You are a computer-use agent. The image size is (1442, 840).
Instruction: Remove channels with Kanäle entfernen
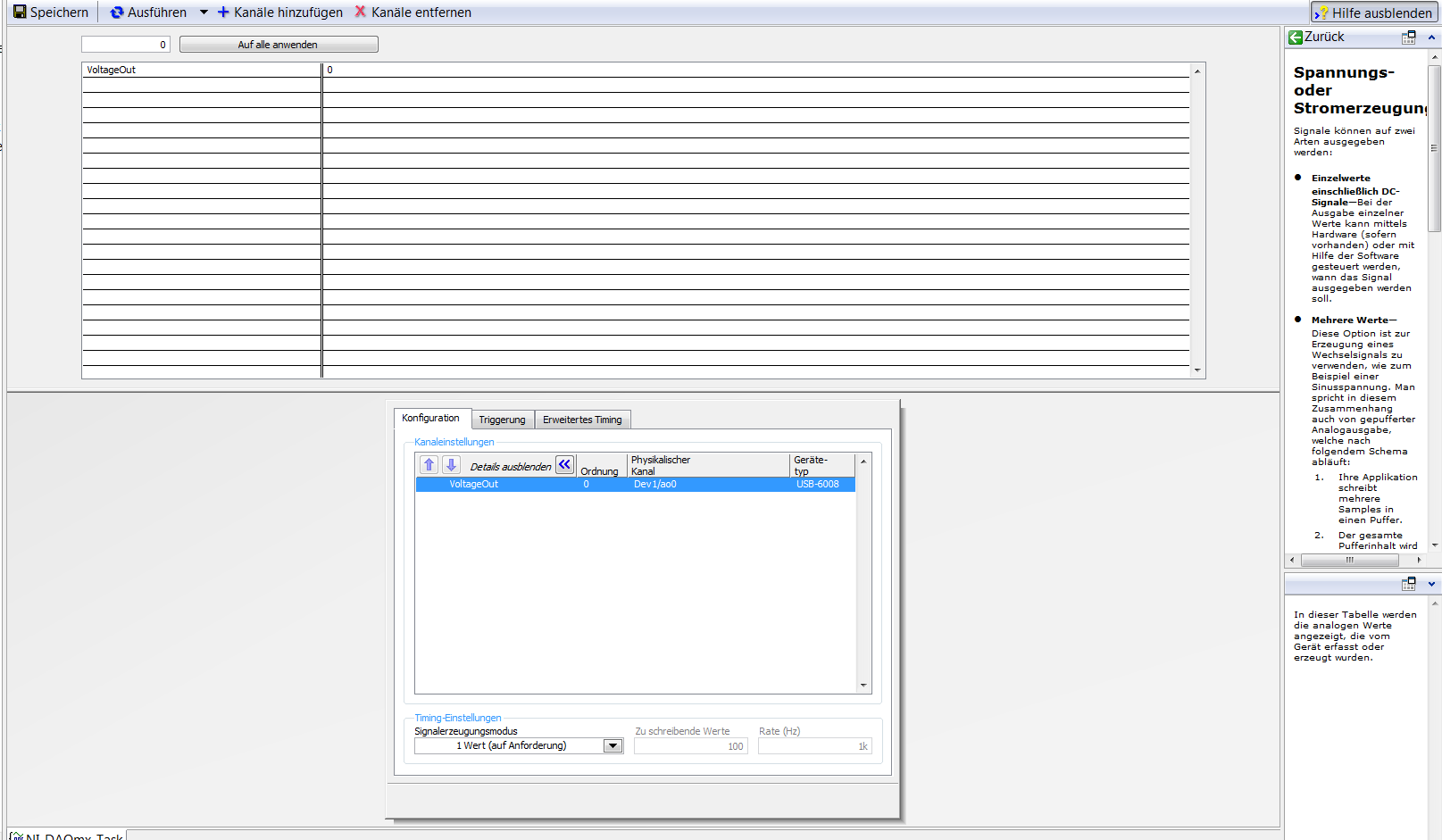pyautogui.click(x=413, y=12)
